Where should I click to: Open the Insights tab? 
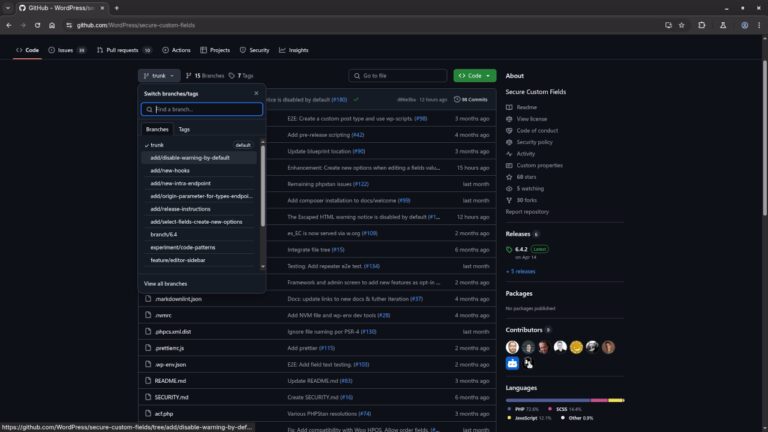[x=294, y=50]
